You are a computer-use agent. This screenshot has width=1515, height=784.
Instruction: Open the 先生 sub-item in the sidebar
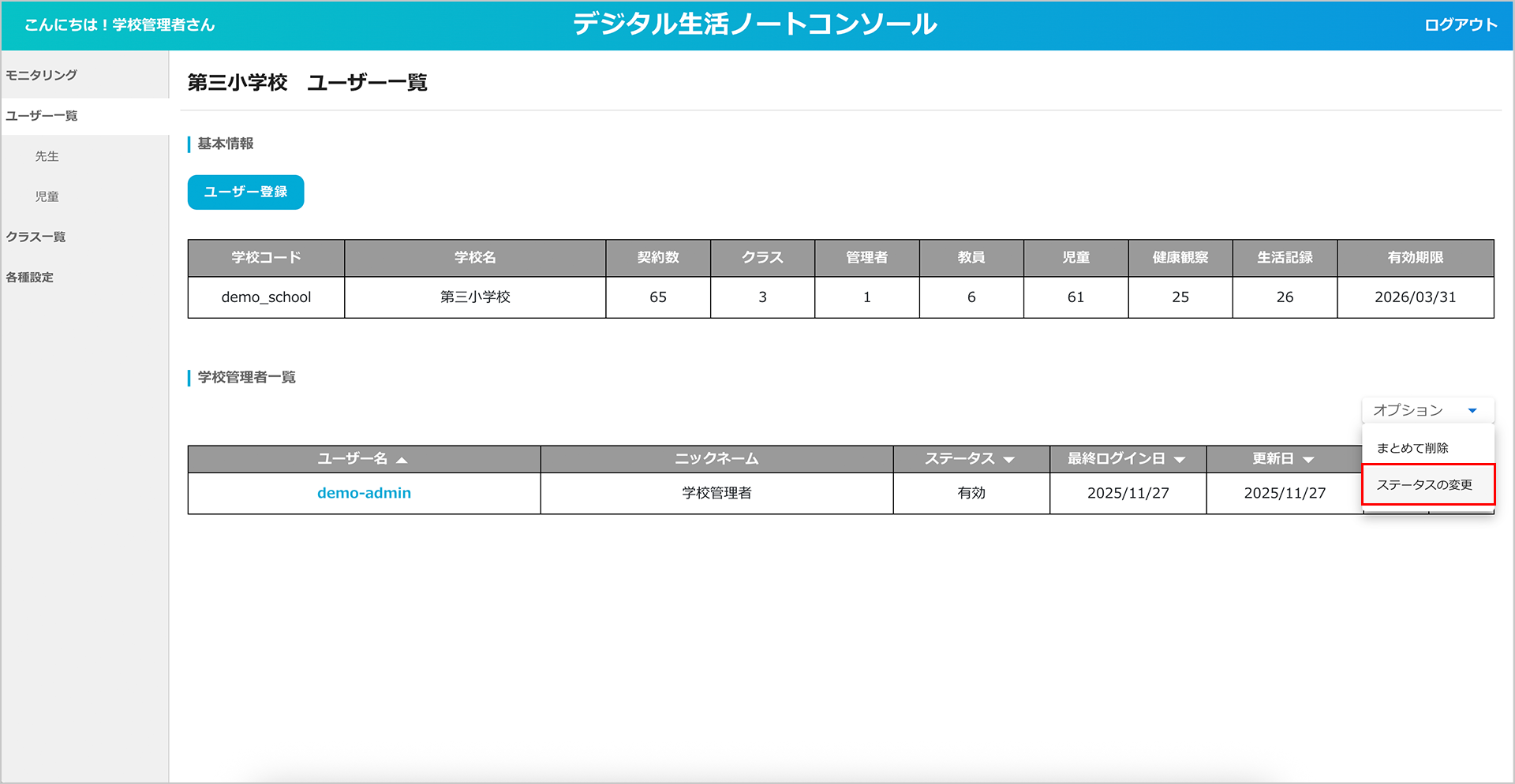(x=47, y=156)
